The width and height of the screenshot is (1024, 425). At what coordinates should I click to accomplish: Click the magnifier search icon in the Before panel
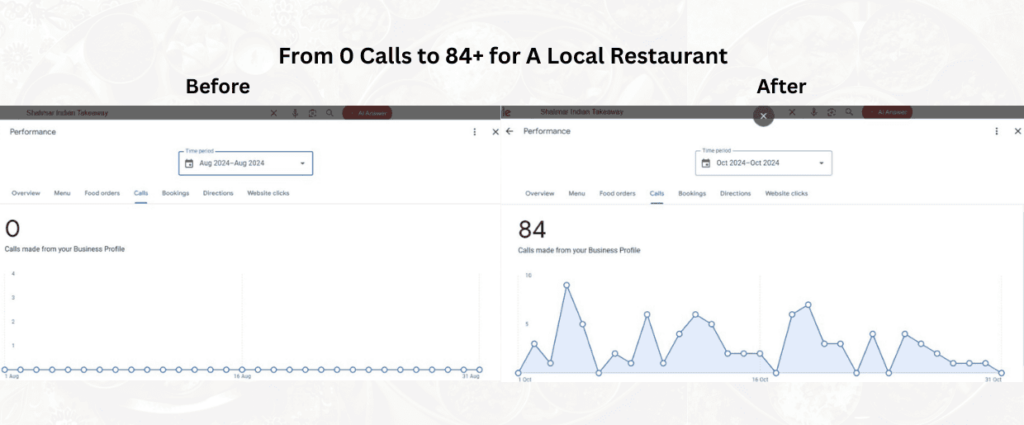tap(330, 113)
